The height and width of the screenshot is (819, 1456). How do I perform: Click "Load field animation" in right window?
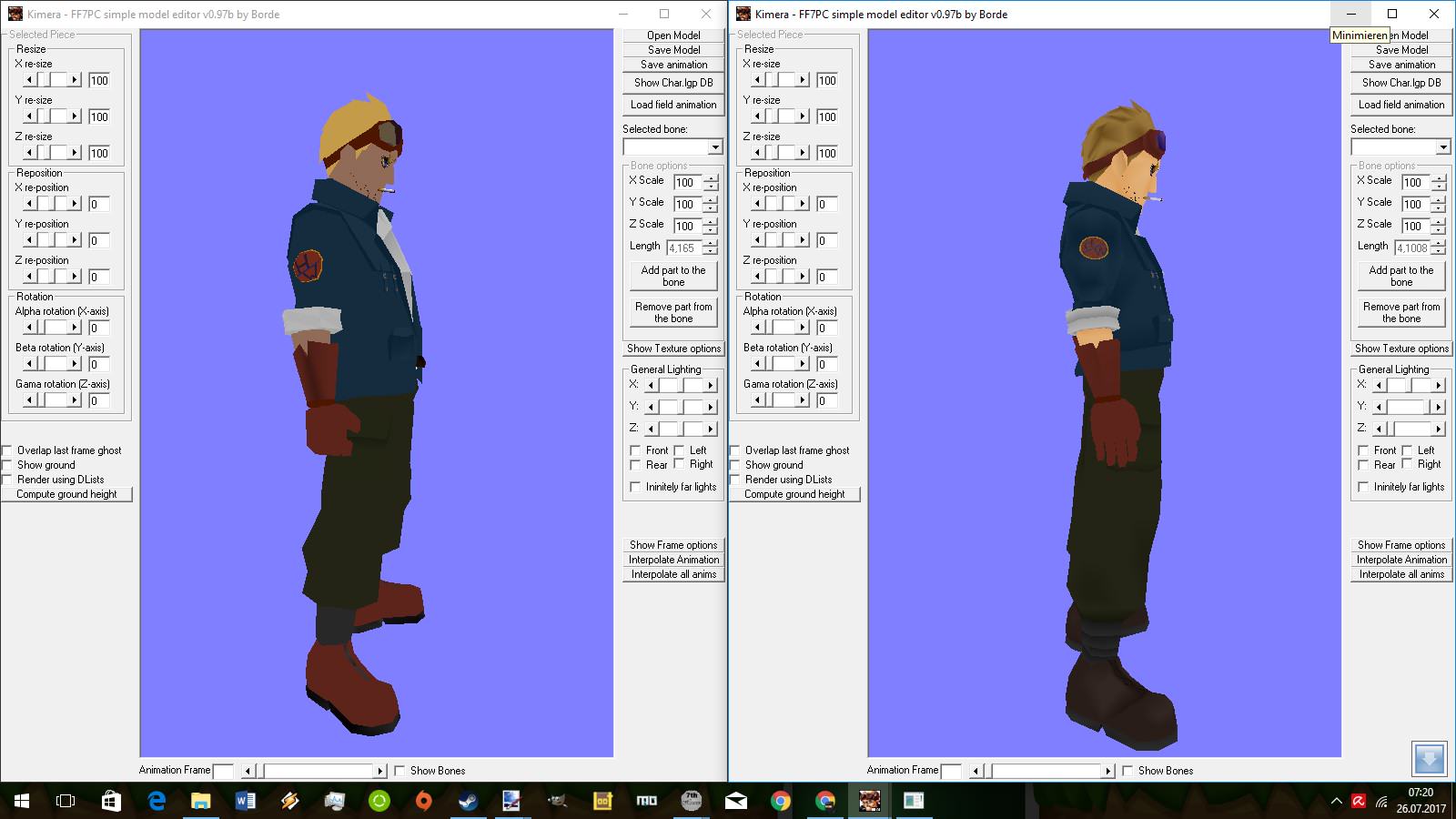pos(1401,105)
